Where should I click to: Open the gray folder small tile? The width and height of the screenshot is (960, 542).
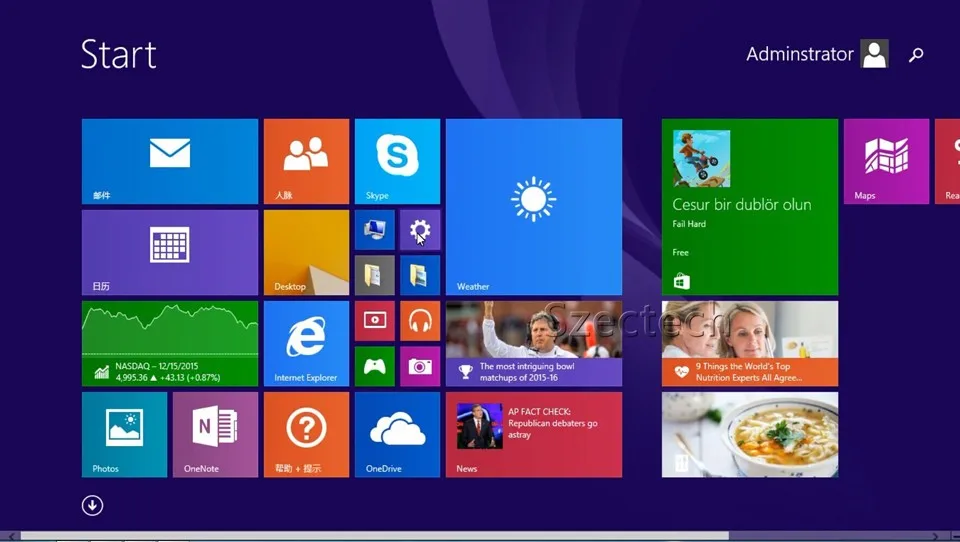[375, 275]
